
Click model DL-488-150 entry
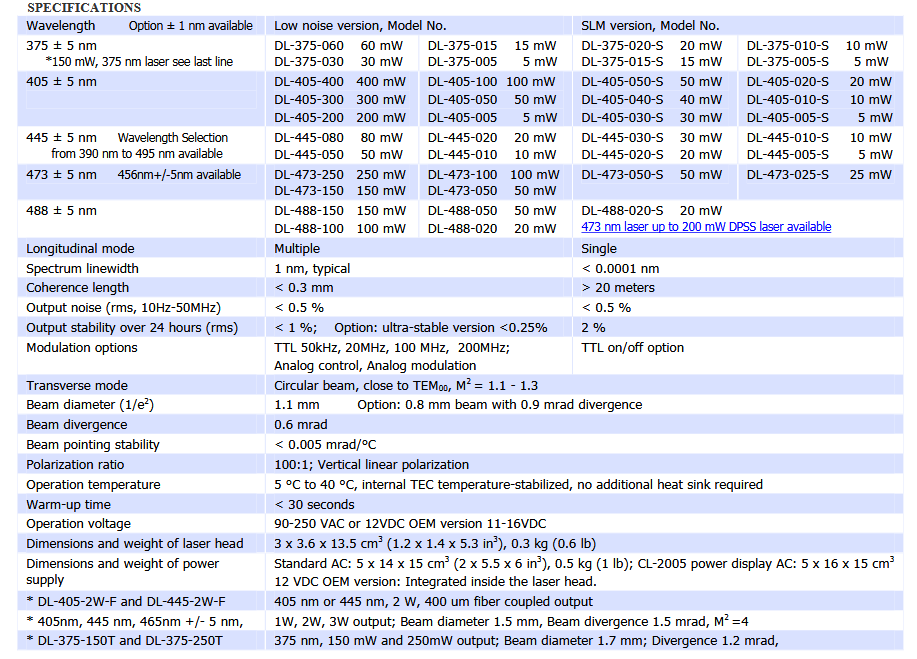pyautogui.click(x=309, y=211)
